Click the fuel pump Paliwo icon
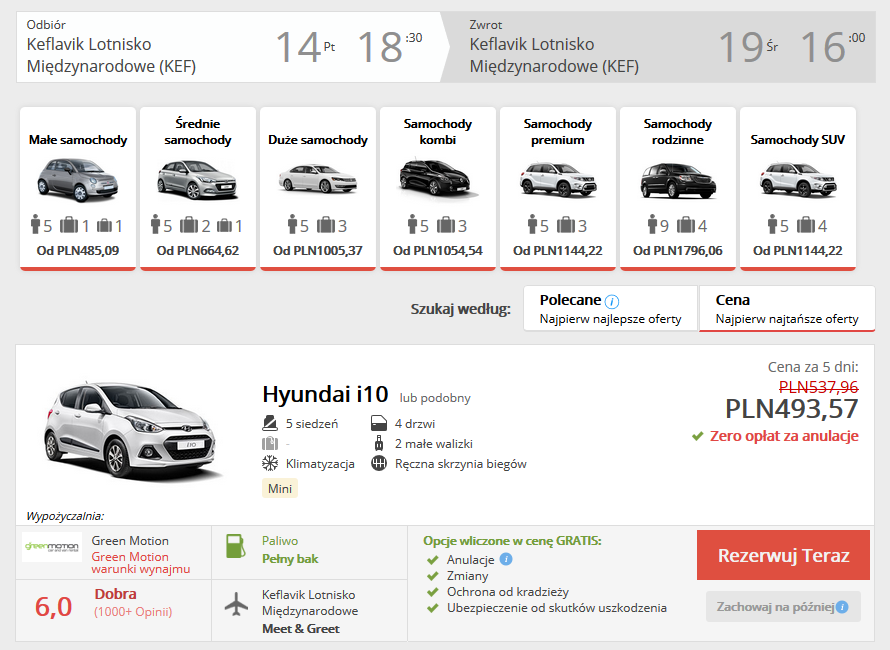Image resolution: width=890 pixels, height=650 pixels. (236, 546)
